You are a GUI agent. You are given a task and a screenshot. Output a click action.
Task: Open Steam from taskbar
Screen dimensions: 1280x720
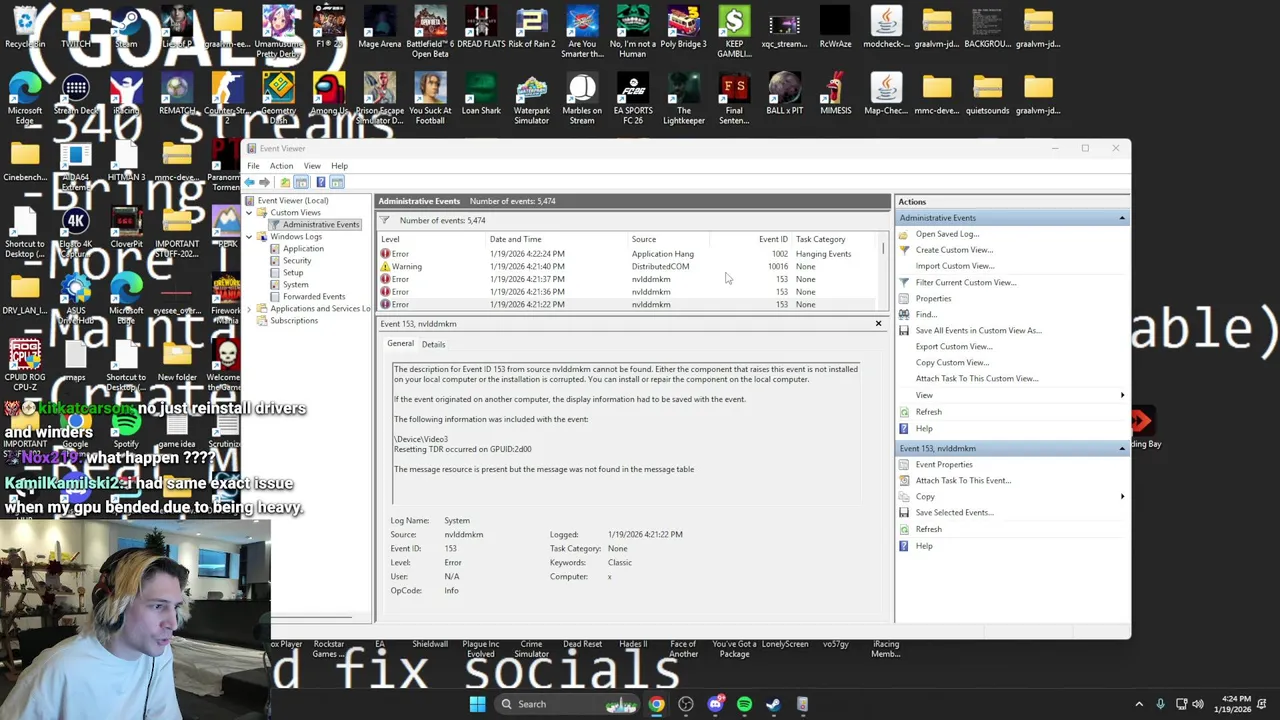click(773, 704)
